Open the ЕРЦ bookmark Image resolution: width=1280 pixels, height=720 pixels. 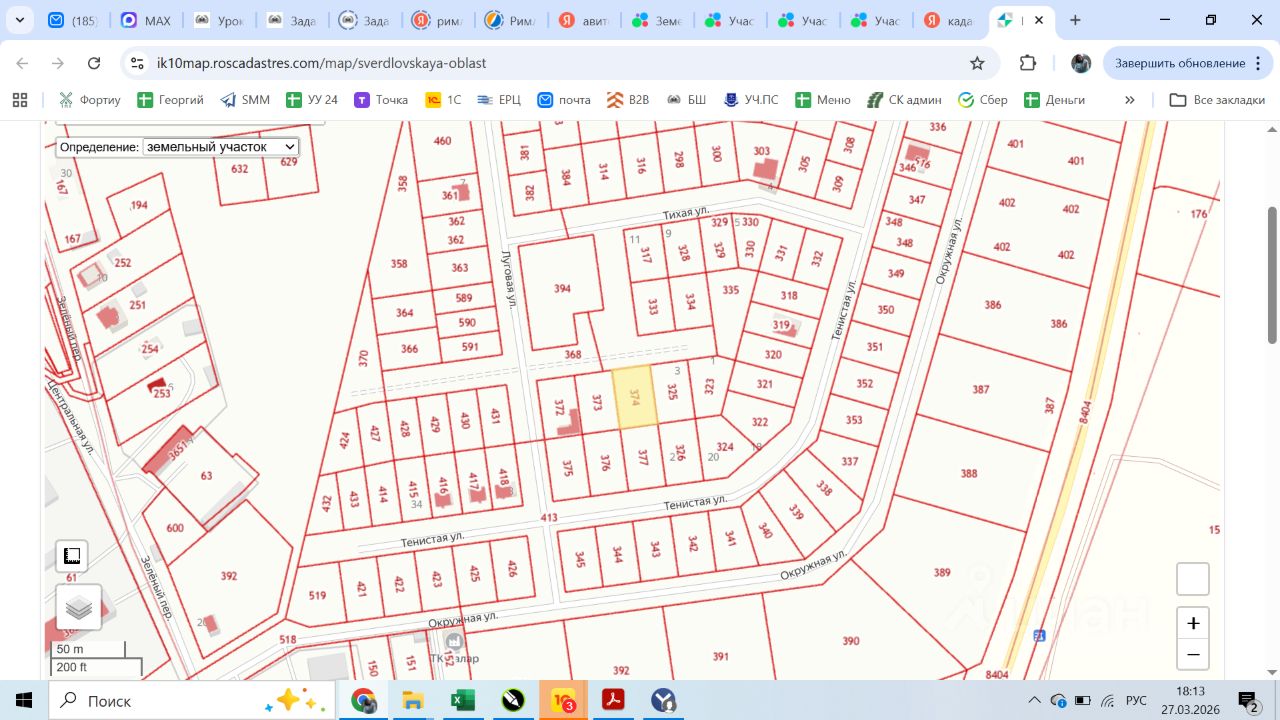click(499, 100)
